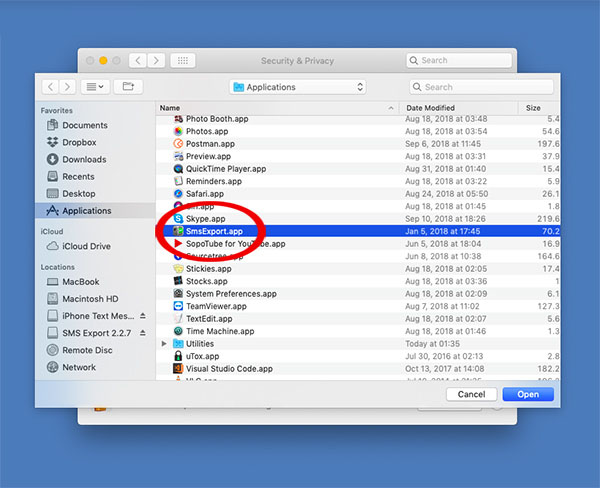Click the Security & Privacy Search field
Image resolution: width=600 pixels, height=488 pixels.
(x=459, y=60)
